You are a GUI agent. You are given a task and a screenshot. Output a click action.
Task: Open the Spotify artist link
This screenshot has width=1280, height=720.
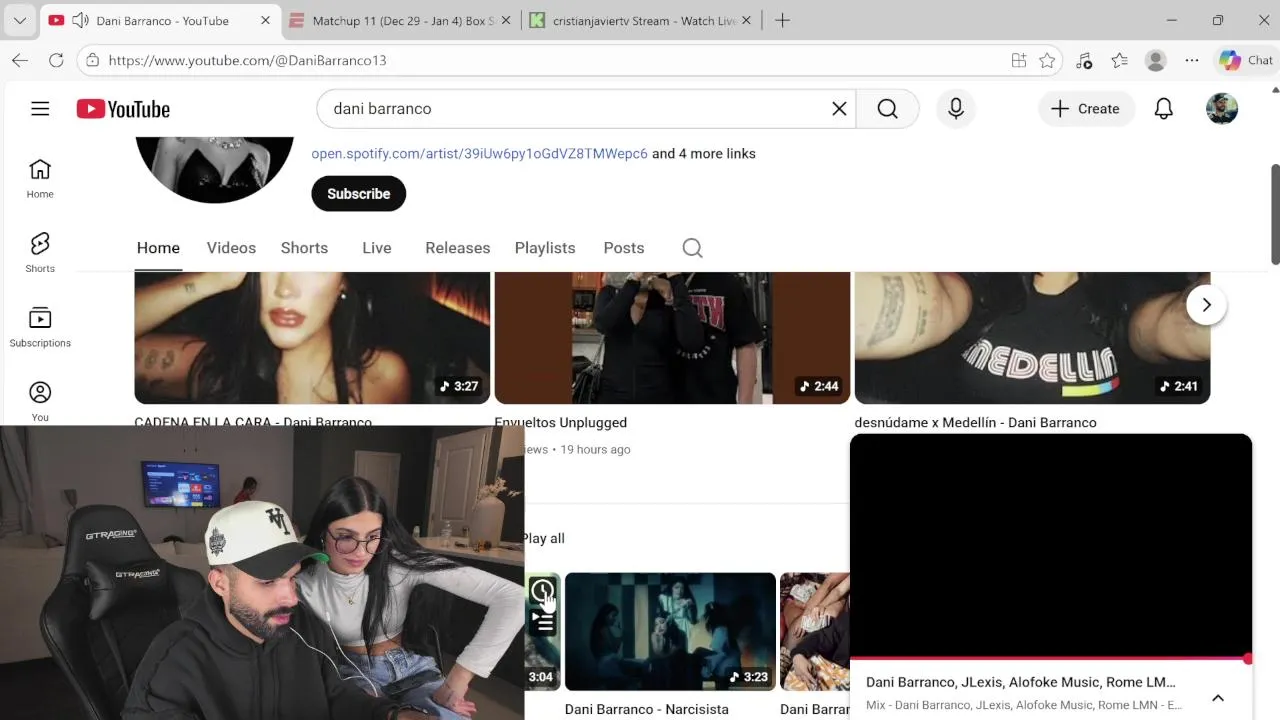click(479, 154)
